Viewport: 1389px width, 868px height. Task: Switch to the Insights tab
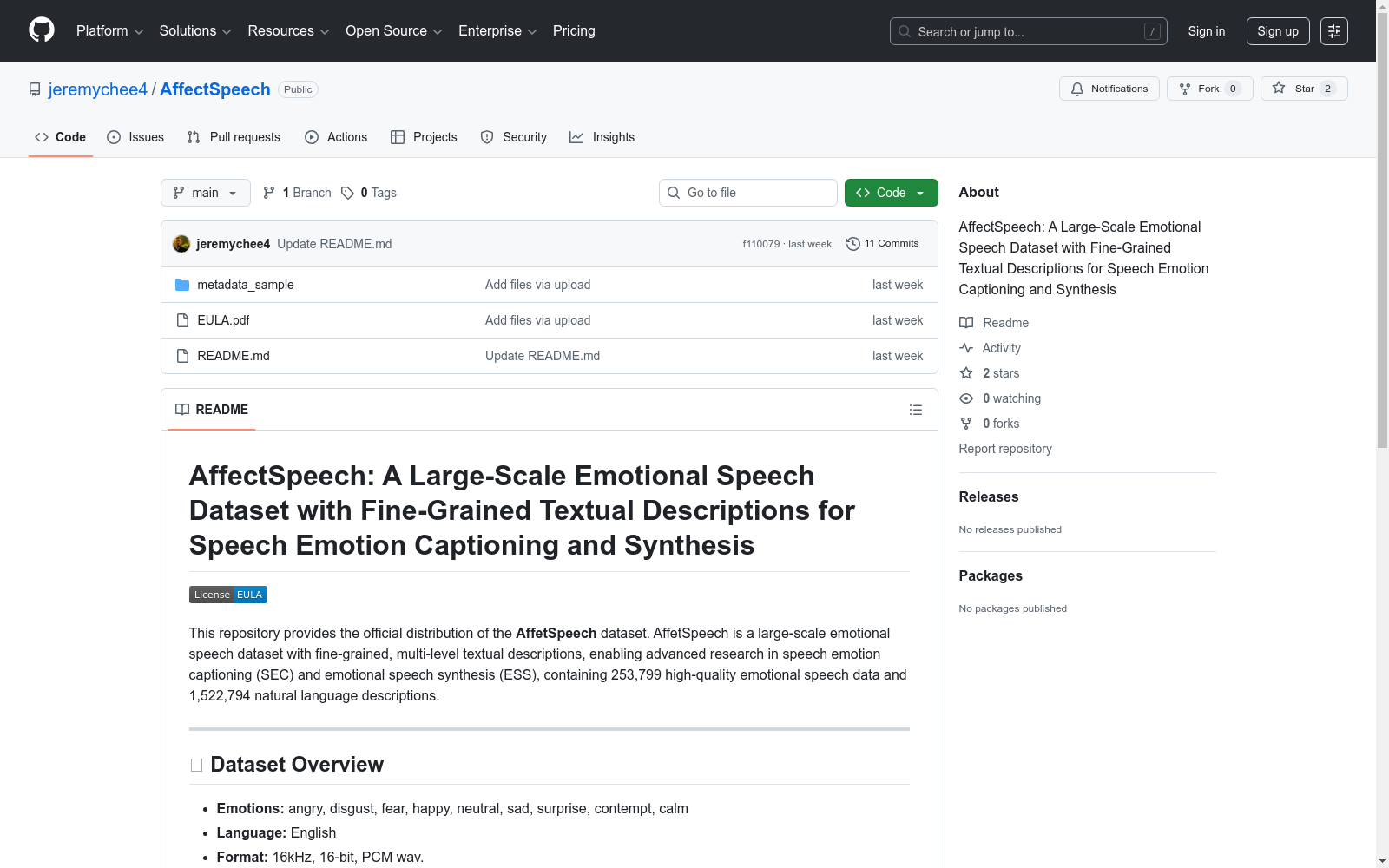coord(602,137)
